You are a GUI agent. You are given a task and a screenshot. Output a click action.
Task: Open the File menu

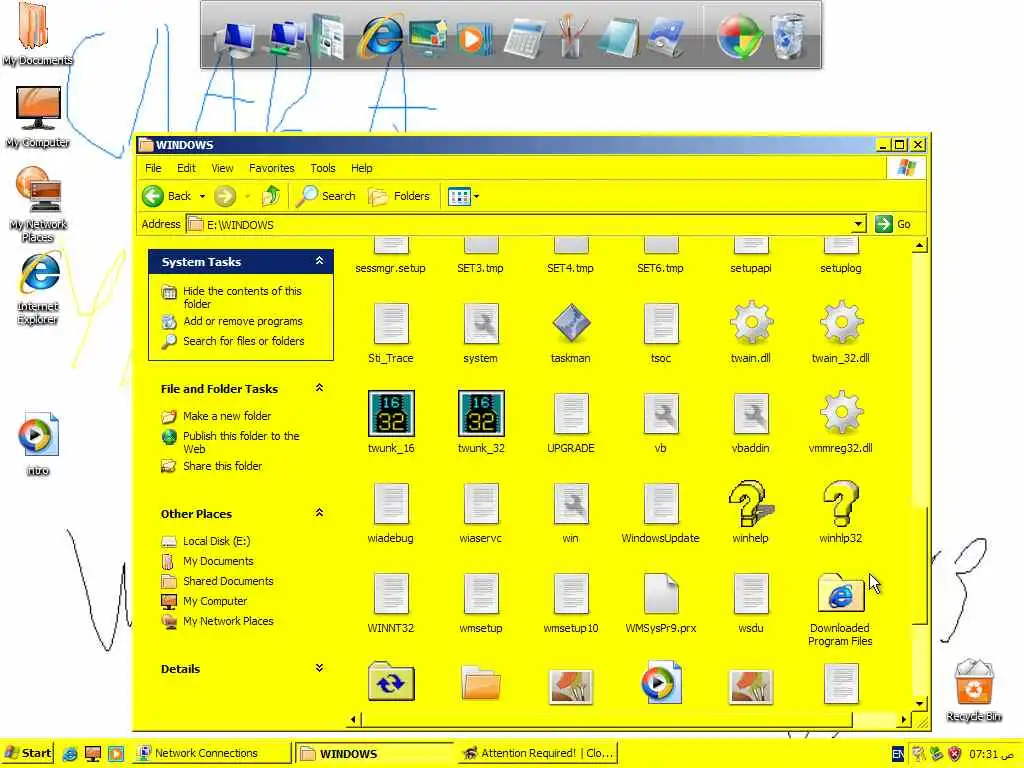pos(153,168)
